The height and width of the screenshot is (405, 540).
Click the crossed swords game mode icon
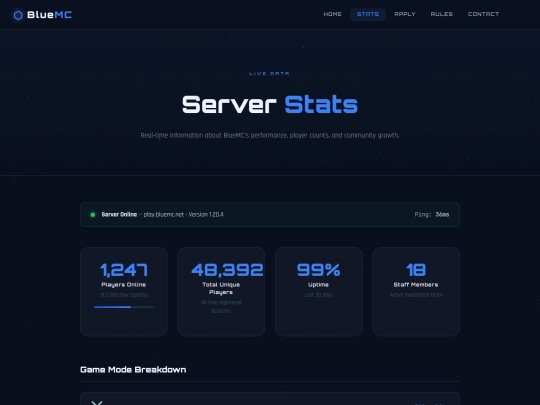click(97, 402)
